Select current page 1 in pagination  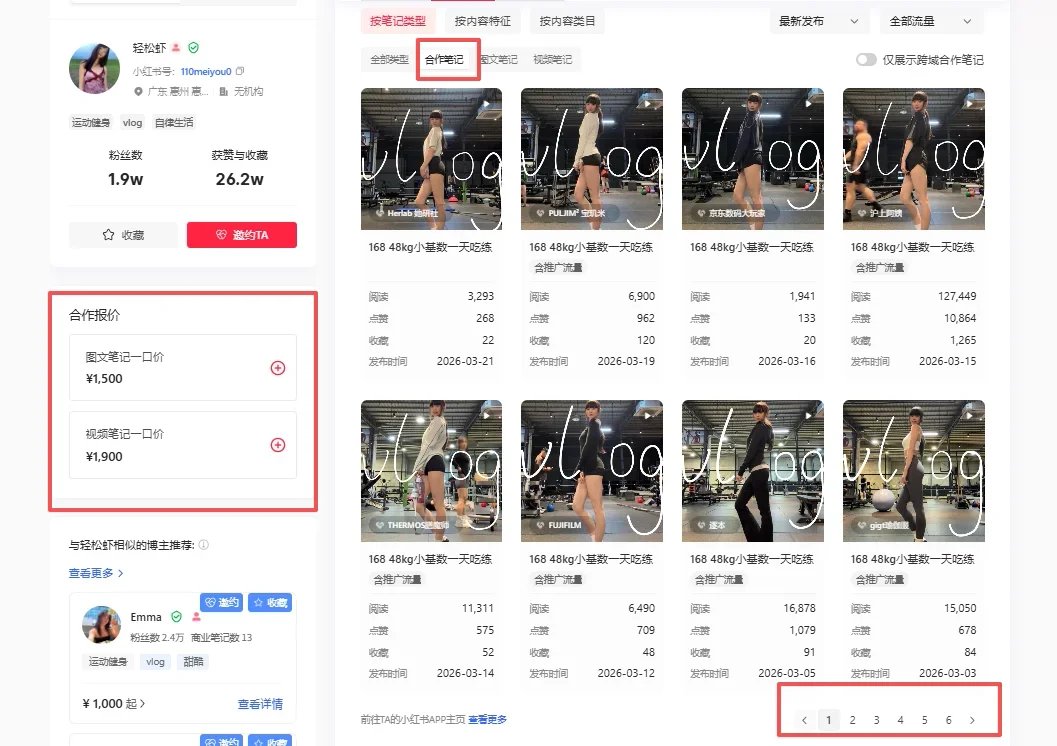click(828, 720)
